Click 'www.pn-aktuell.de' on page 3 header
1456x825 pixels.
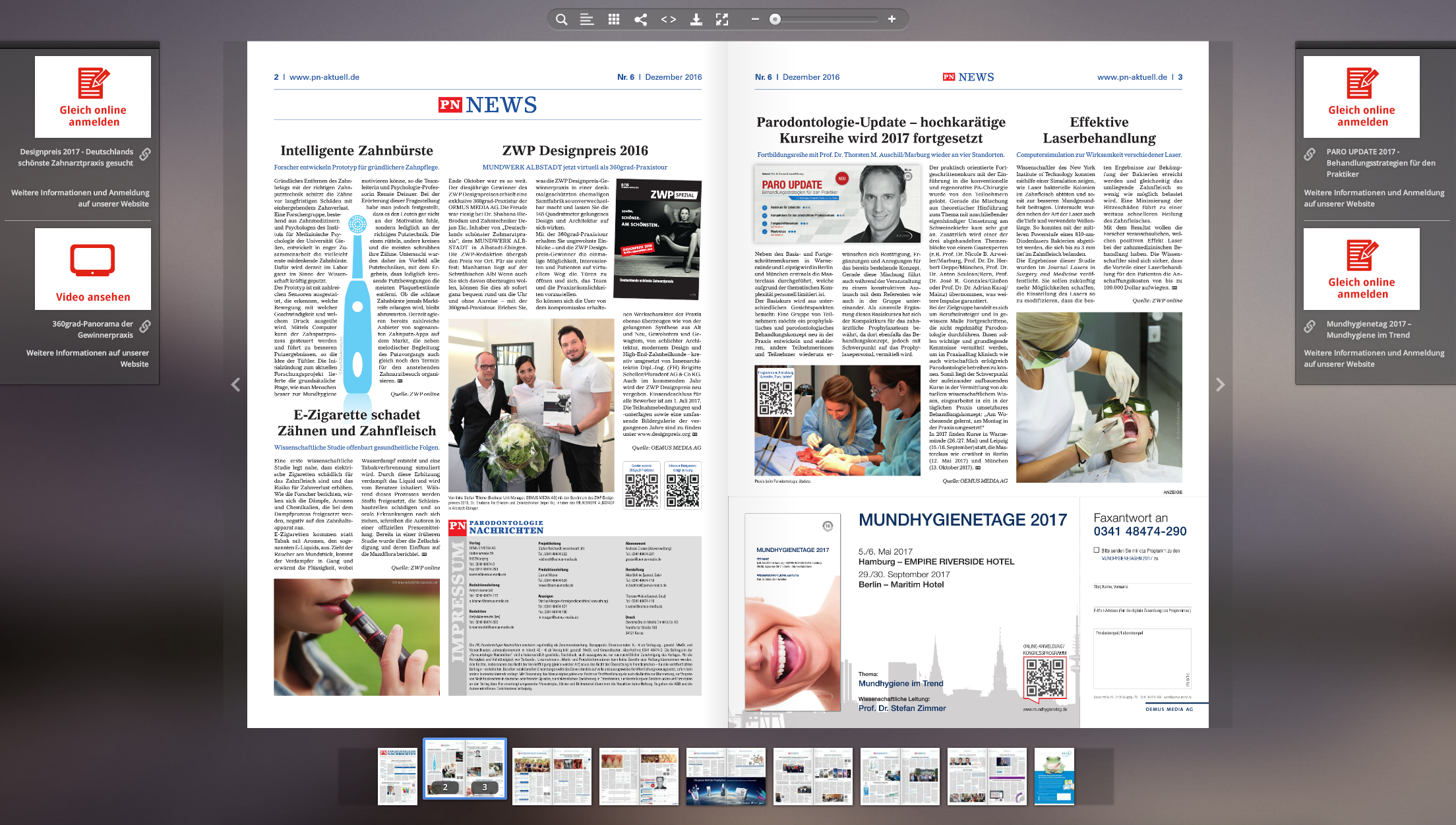[1132, 77]
